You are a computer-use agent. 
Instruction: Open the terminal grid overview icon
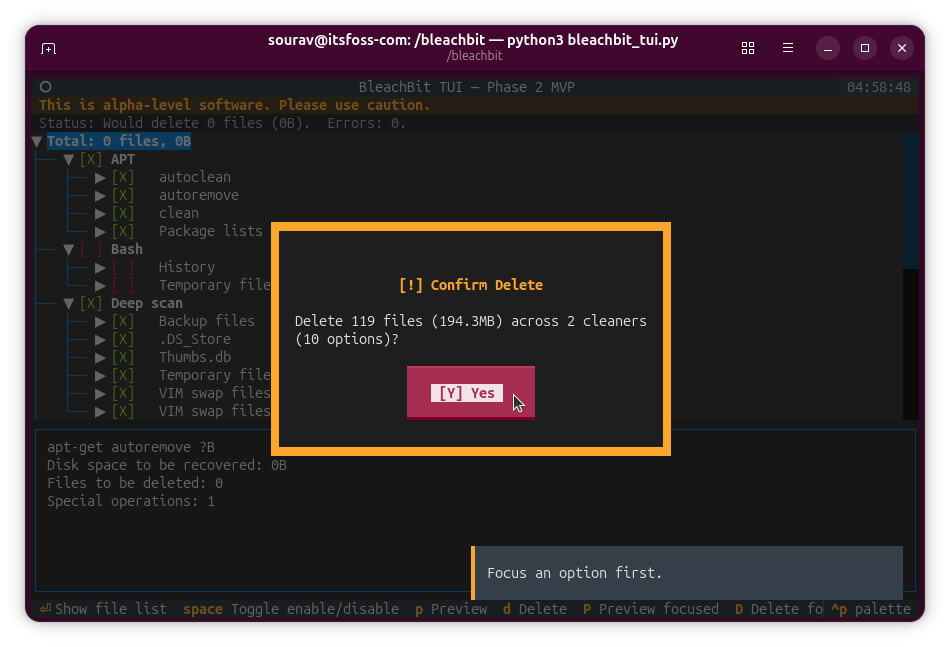pyautogui.click(x=748, y=48)
